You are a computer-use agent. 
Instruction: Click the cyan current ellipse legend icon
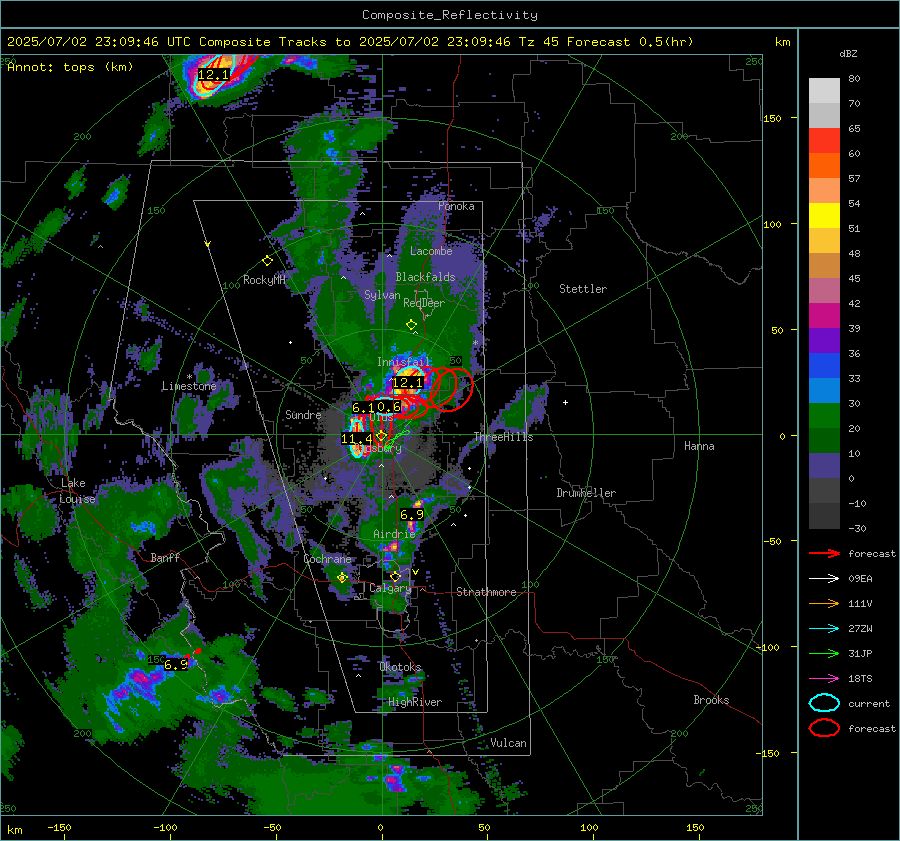[x=824, y=703]
